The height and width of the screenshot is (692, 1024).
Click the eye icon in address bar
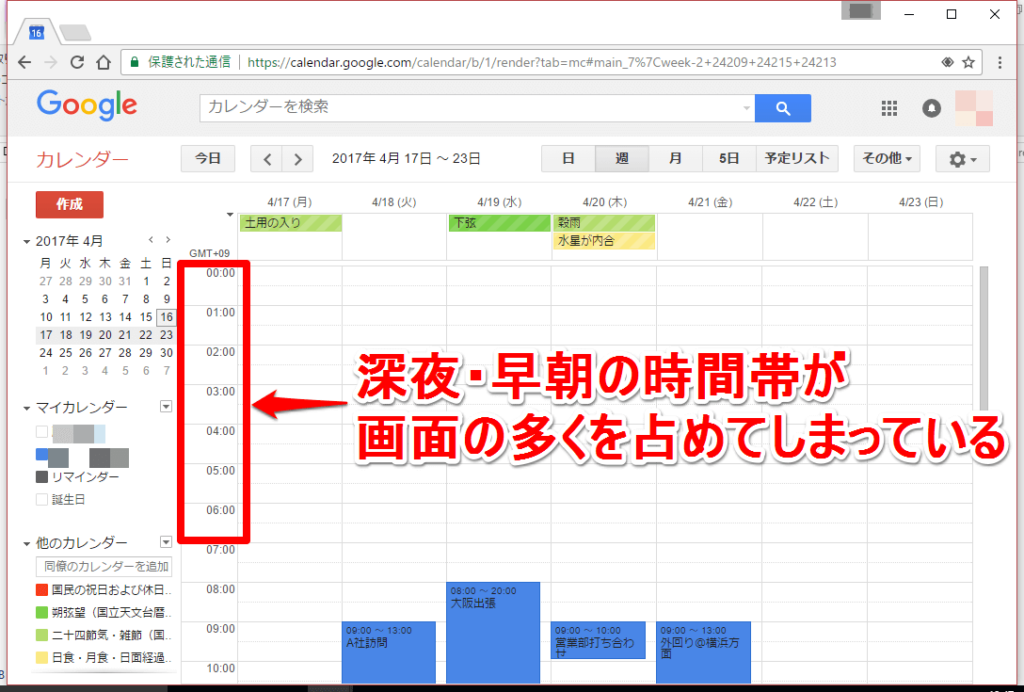tap(947, 62)
